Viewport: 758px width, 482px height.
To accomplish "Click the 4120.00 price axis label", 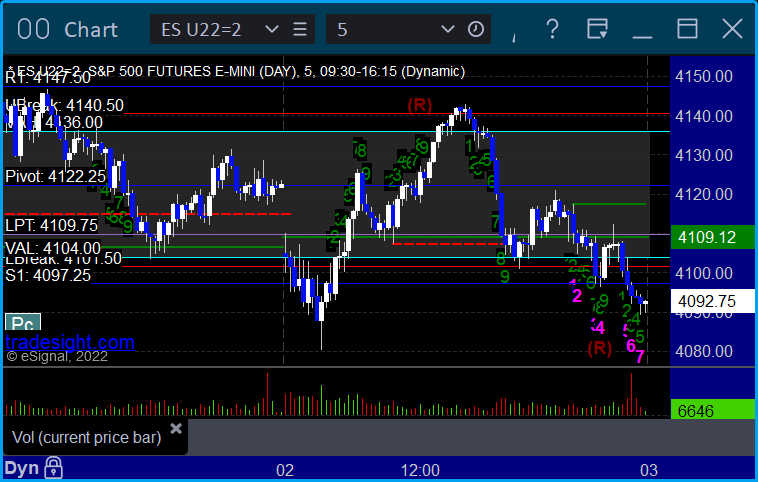I will (703, 194).
